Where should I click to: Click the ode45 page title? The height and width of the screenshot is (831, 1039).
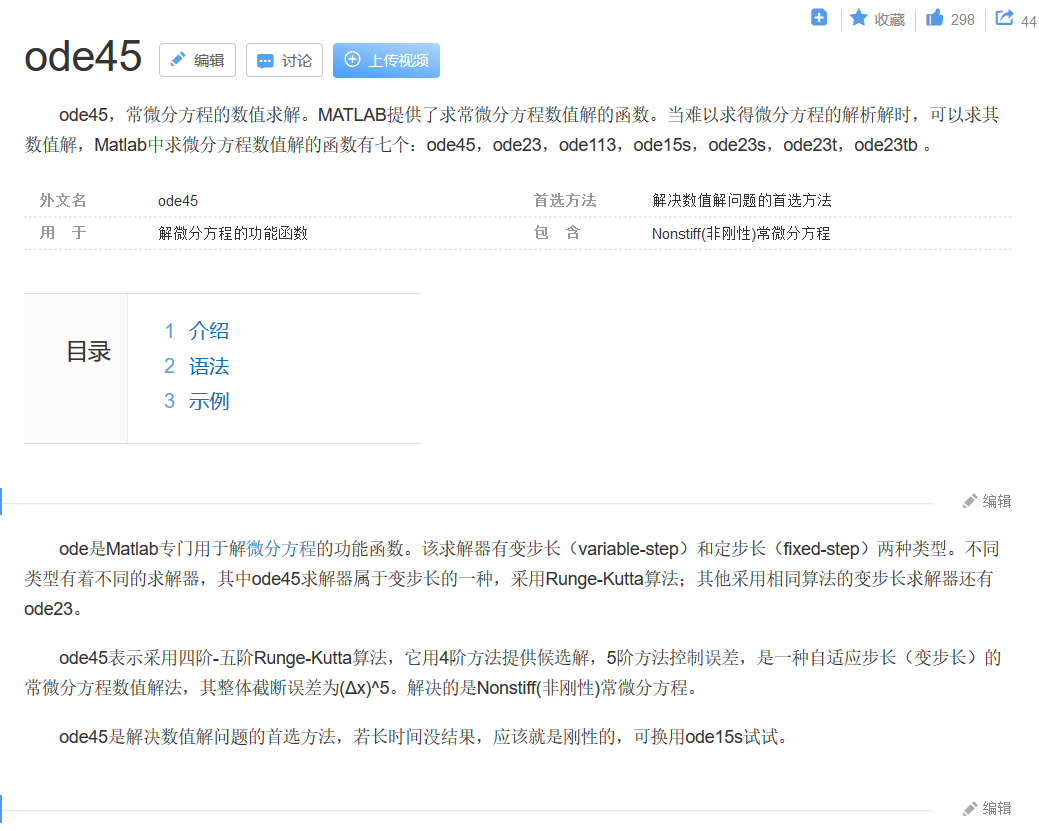83,56
